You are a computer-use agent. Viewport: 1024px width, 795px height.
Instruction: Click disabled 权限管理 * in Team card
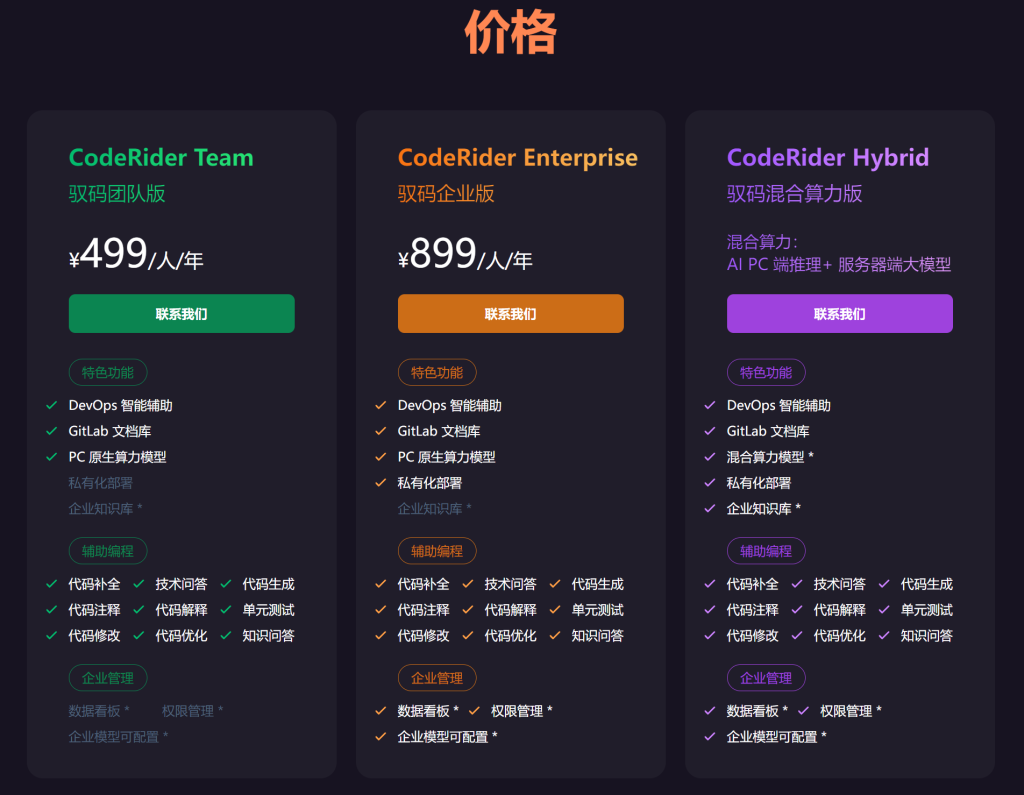pos(193,711)
